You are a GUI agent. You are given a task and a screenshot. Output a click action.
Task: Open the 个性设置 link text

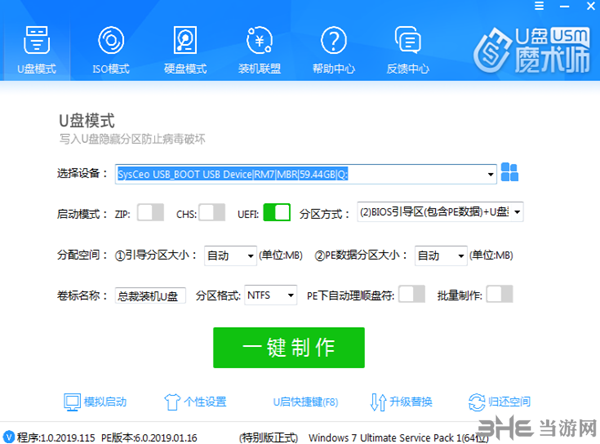205,402
